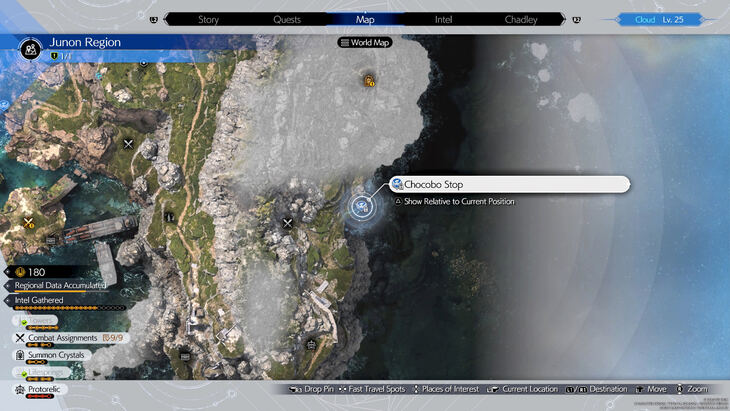The height and width of the screenshot is (411, 730).
Task: Click the crossed-swords marker on the upper-left road
Action: coord(128,144)
